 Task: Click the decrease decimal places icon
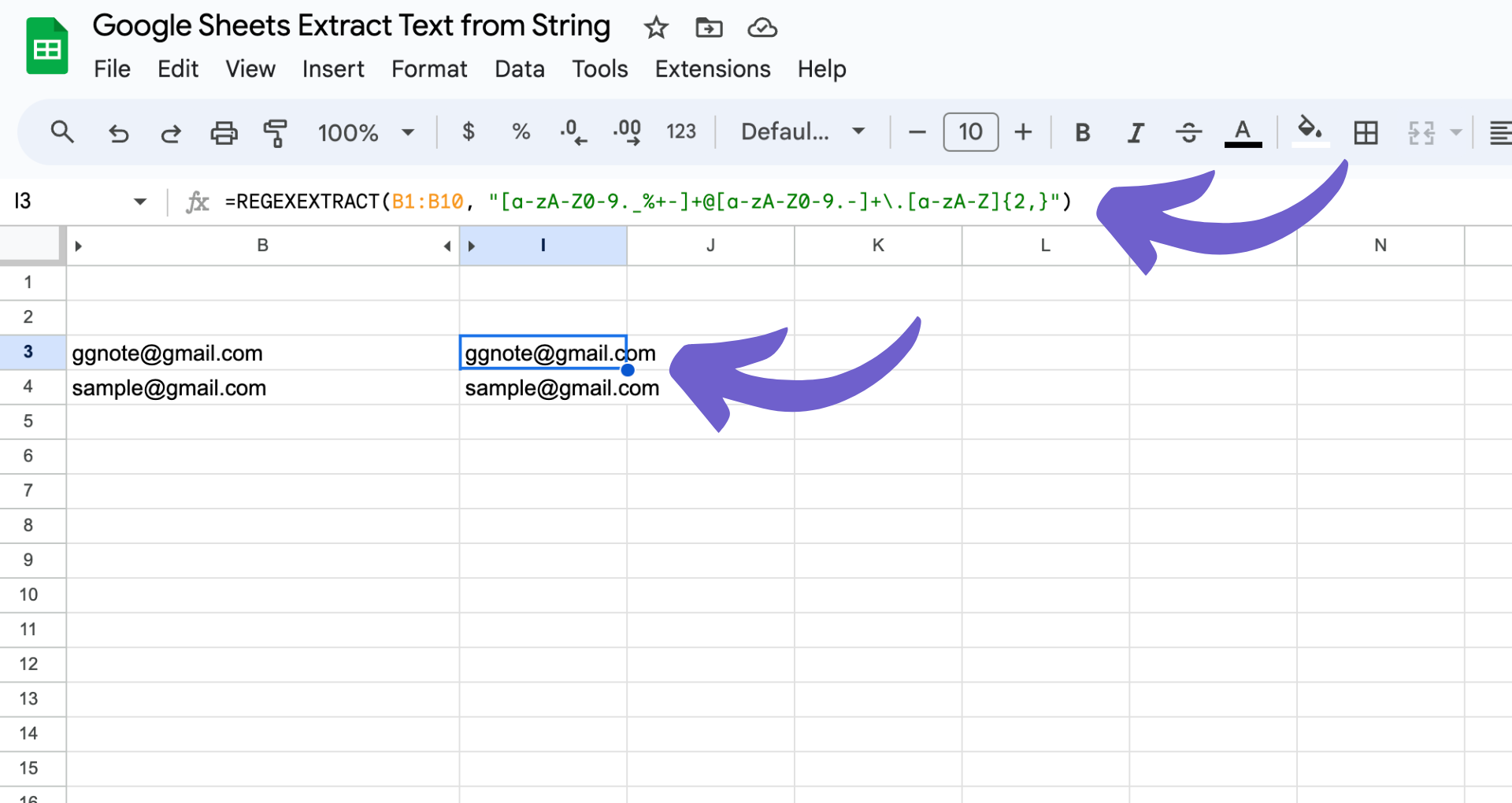[x=573, y=132]
